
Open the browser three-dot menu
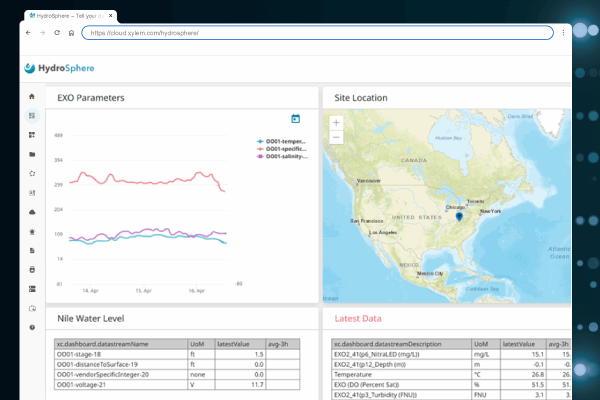click(x=563, y=33)
